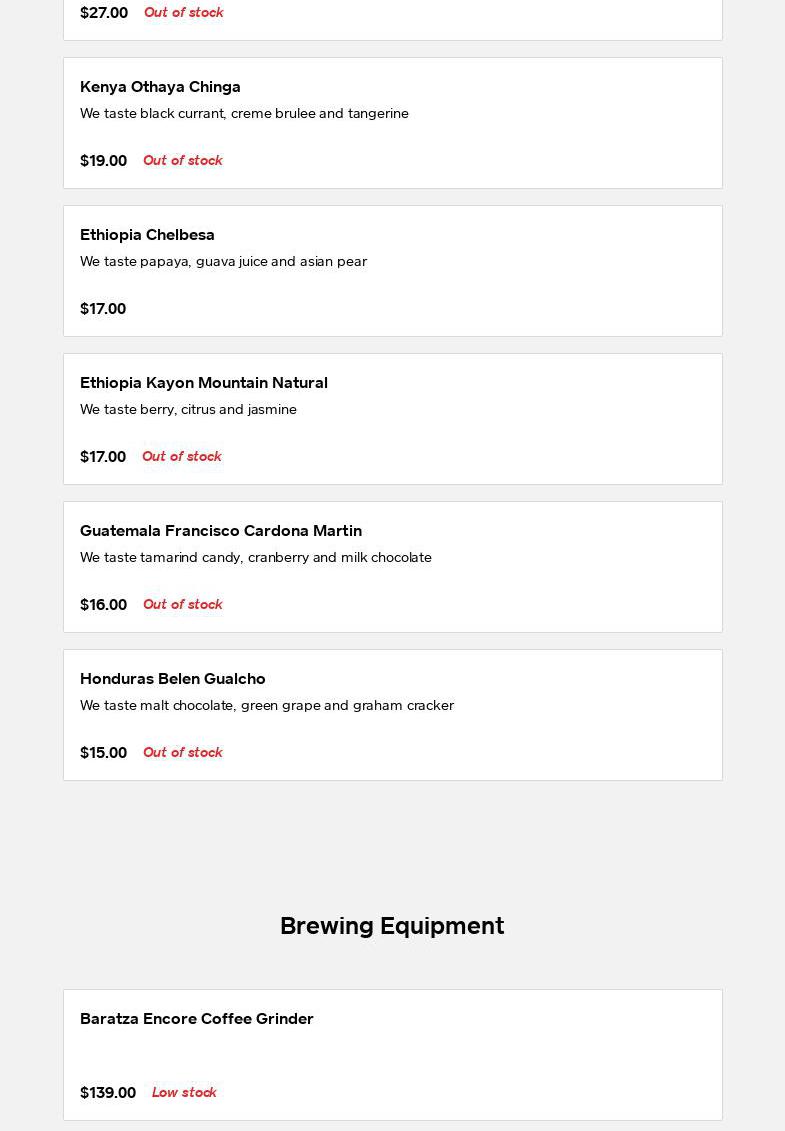
Task: Open Honduras Belen Gualcho product
Action: [x=392, y=715]
